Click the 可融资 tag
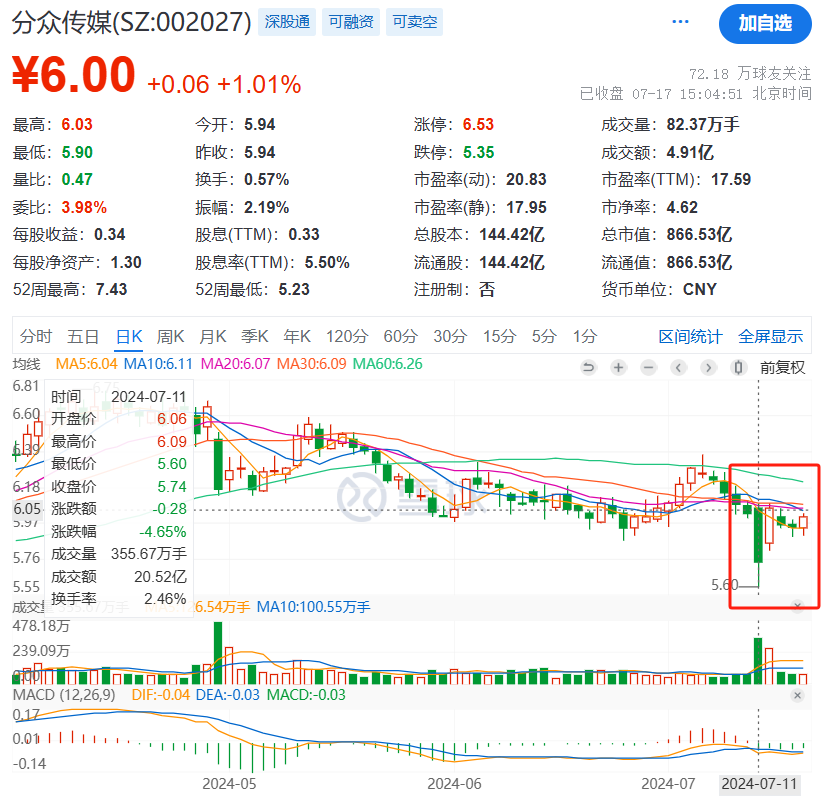824x802 pixels. pyautogui.click(x=351, y=22)
